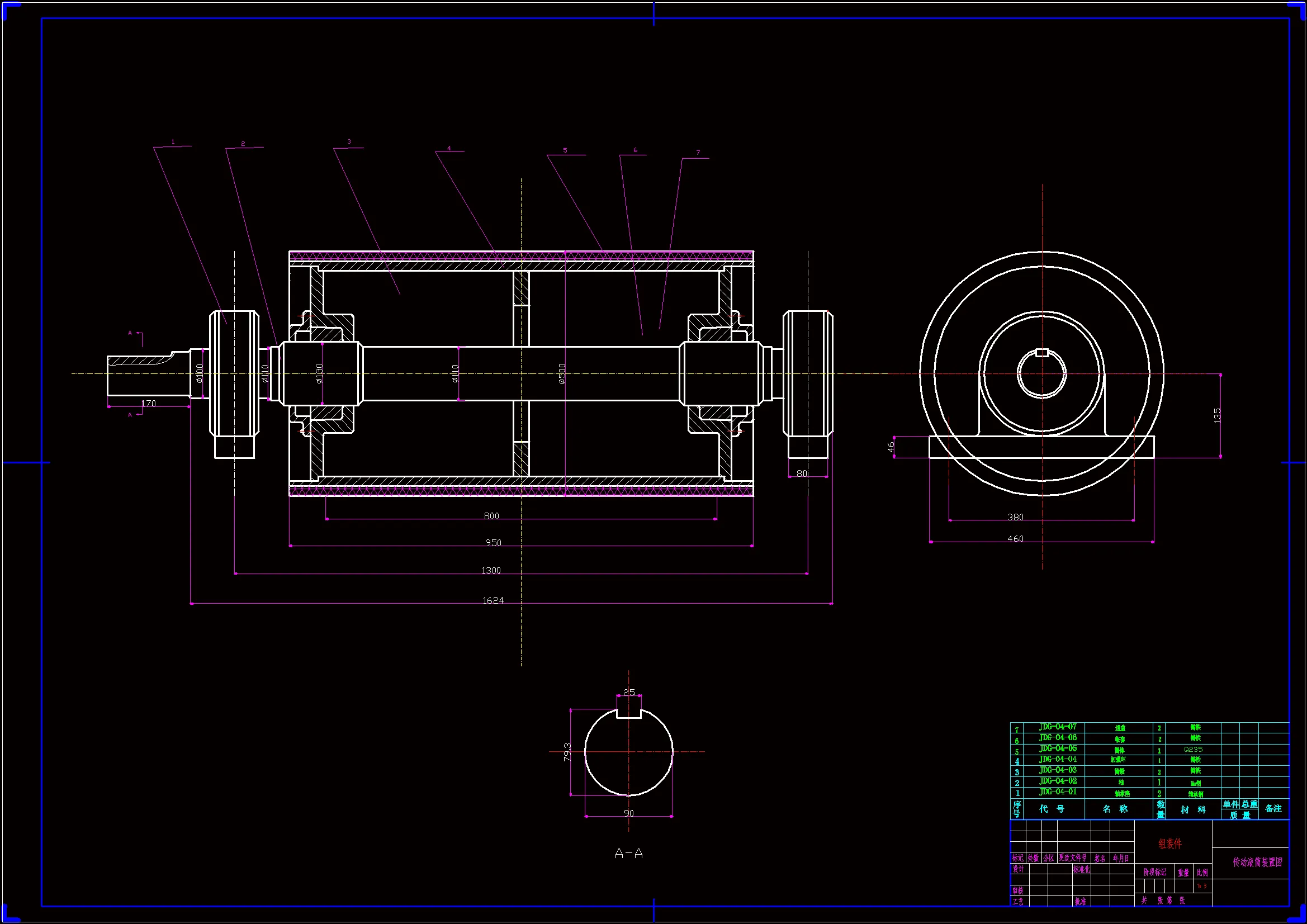
Task: Click the 800 dimension text
Action: 491,516
